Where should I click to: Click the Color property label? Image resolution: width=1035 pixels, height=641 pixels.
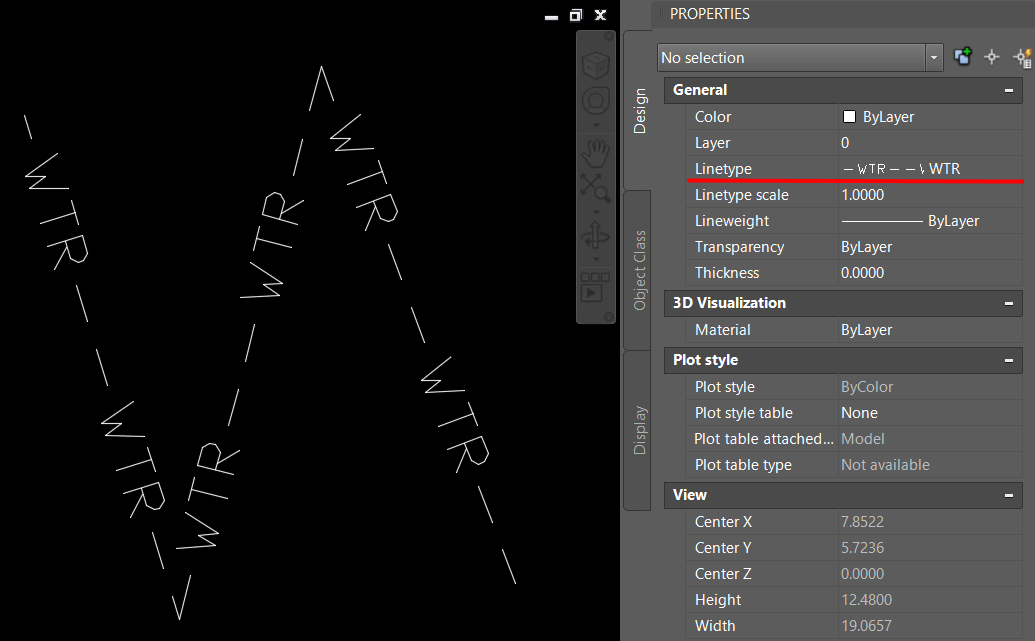click(x=713, y=117)
